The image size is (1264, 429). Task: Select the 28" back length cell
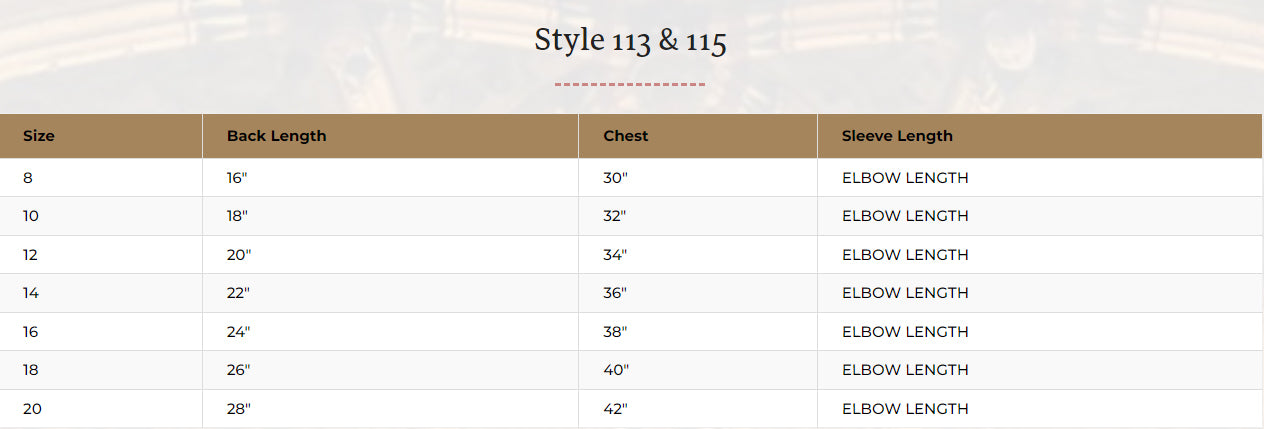(x=239, y=409)
